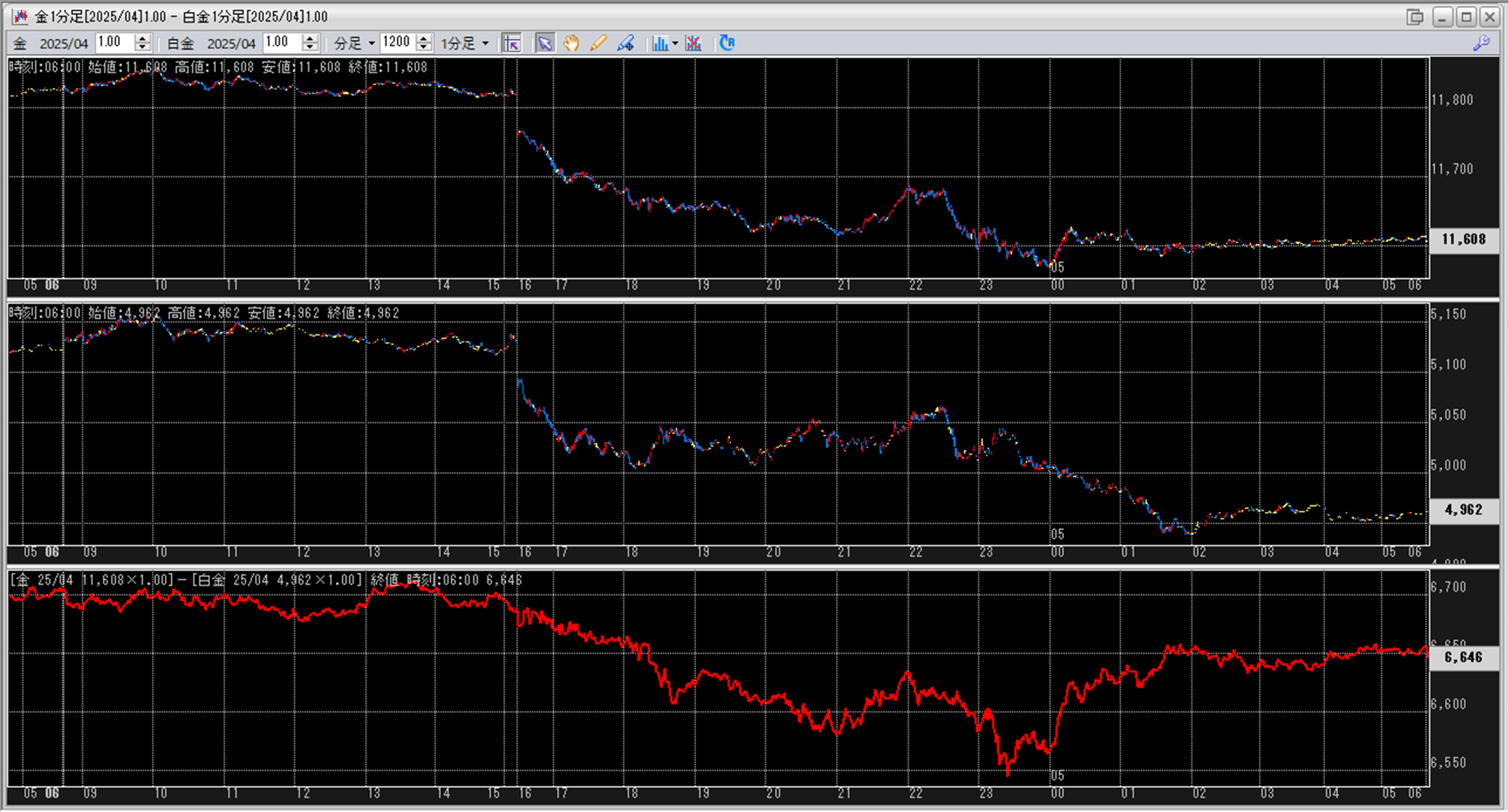Click the window tiling icon in title bar

pyautogui.click(x=1414, y=16)
